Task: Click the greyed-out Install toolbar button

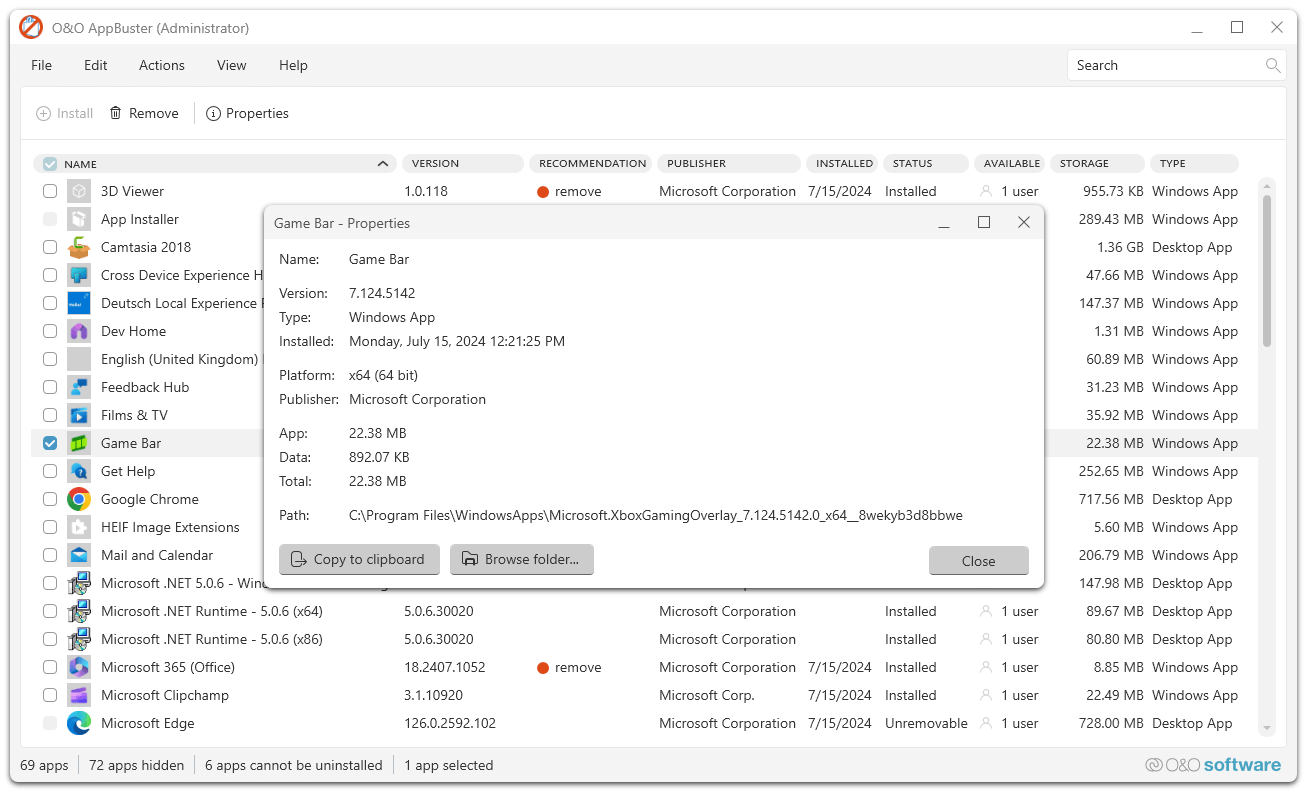Action: tap(65, 113)
